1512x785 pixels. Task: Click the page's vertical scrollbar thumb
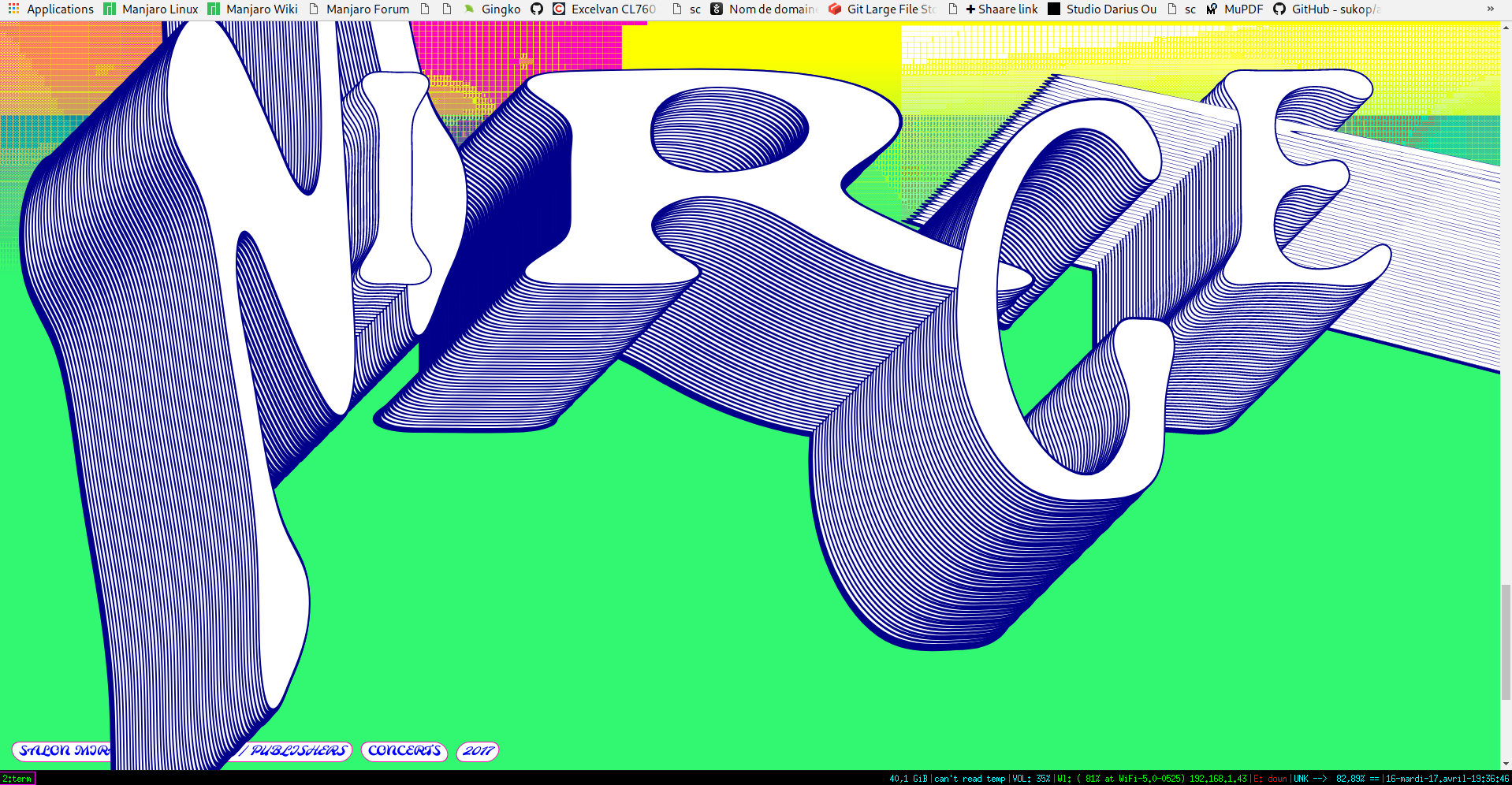click(1506, 642)
